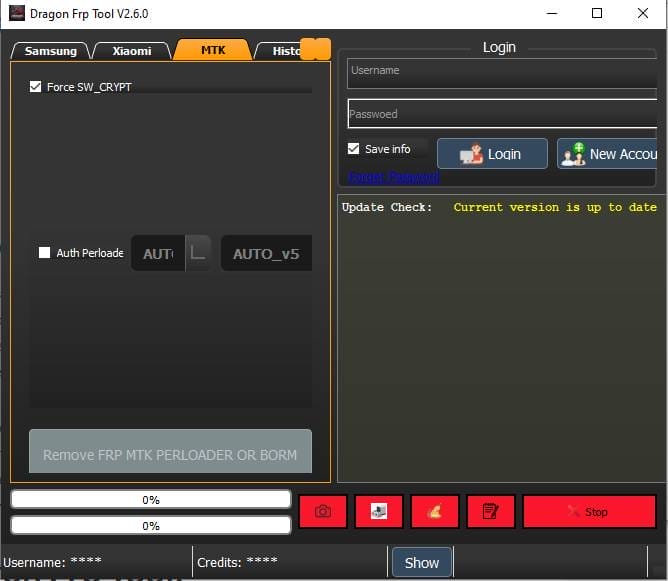Maximize the Dragon Frp Tool window
668x581 pixels.
(597, 13)
